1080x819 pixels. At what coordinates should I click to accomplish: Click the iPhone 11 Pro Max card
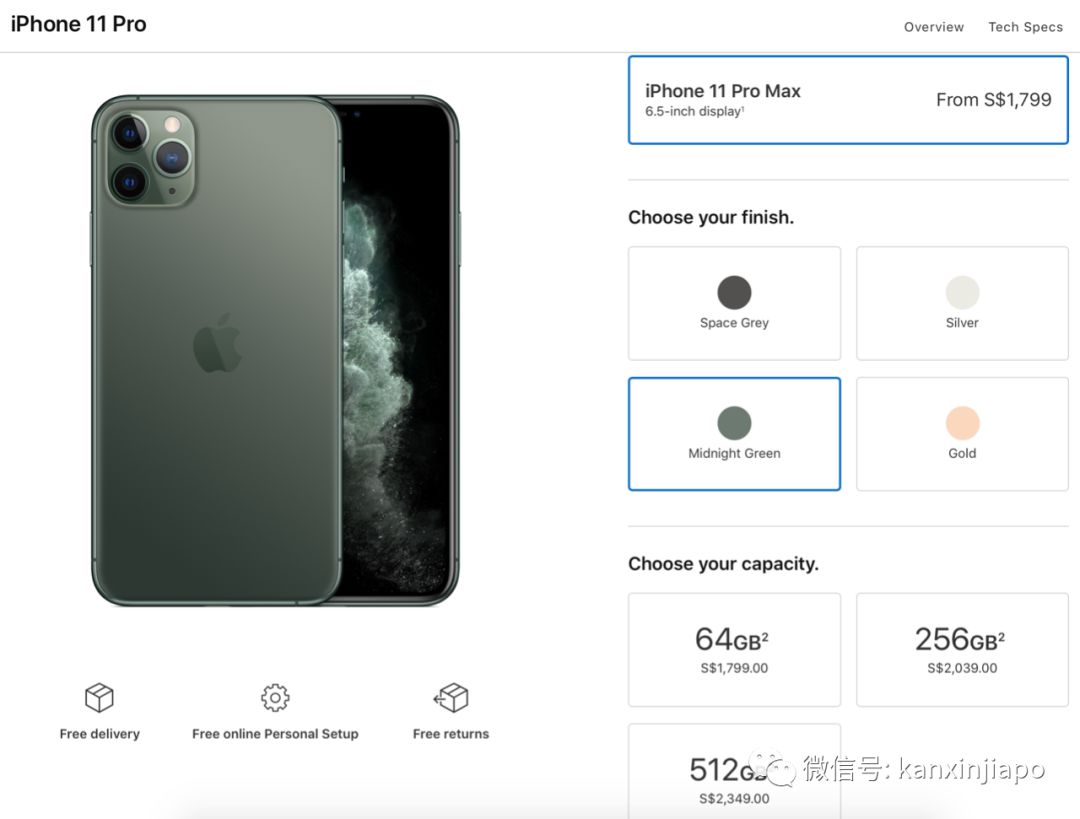point(847,99)
